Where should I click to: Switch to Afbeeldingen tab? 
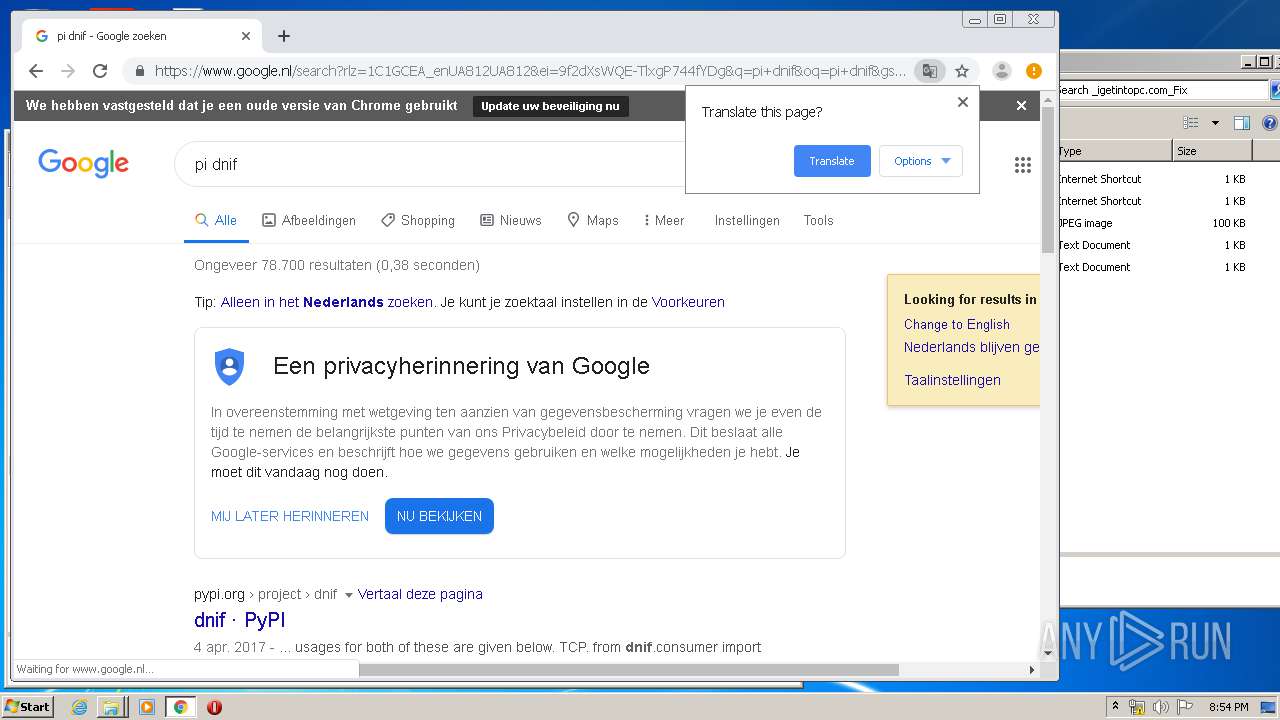309,220
